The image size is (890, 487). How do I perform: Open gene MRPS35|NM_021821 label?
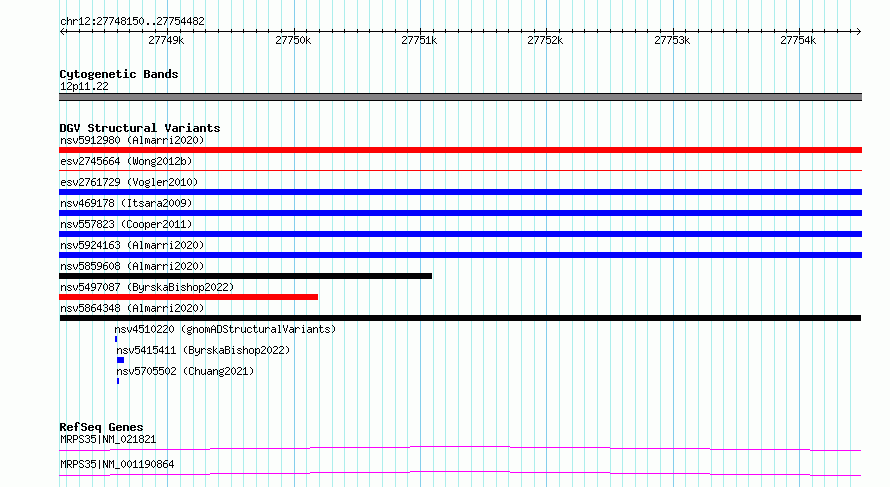[x=108, y=439]
